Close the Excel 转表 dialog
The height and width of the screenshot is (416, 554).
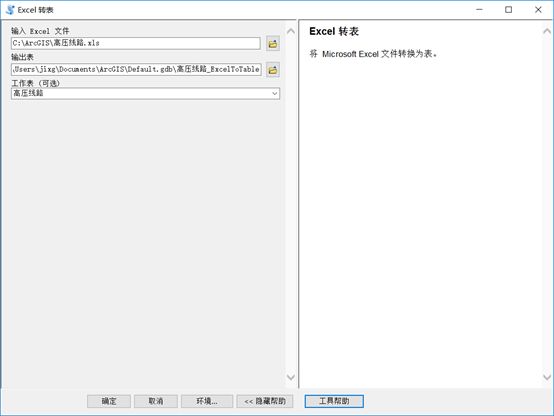coord(538,10)
